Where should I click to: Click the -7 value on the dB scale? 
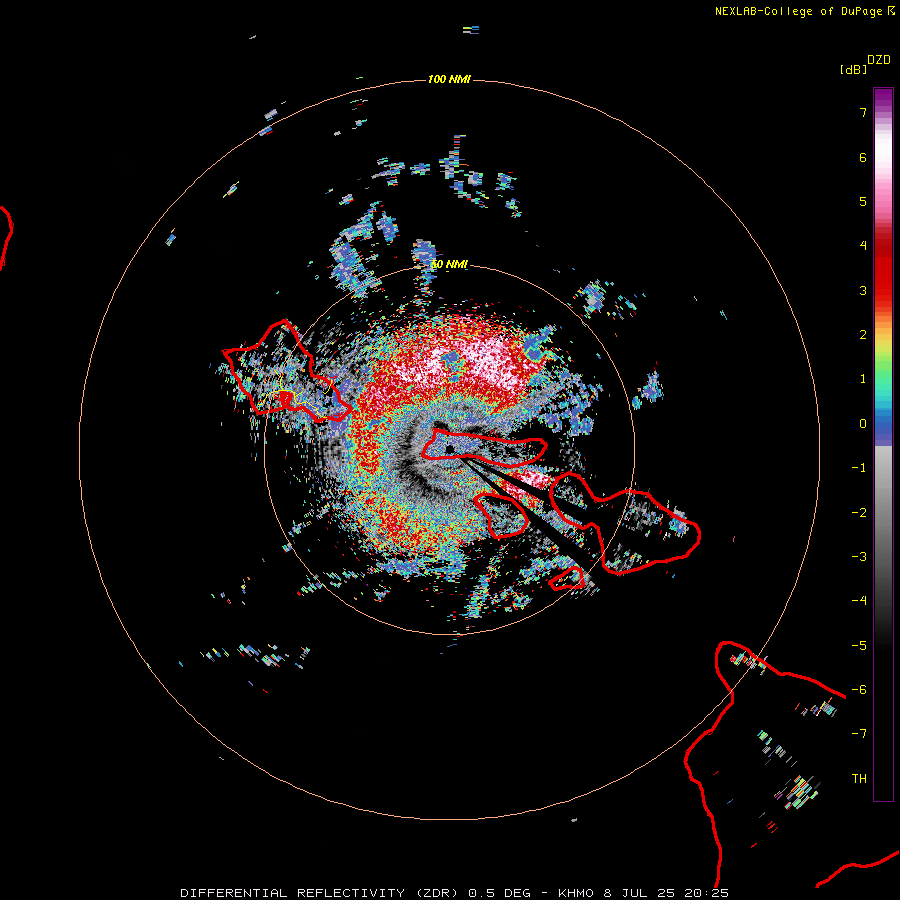(x=859, y=734)
